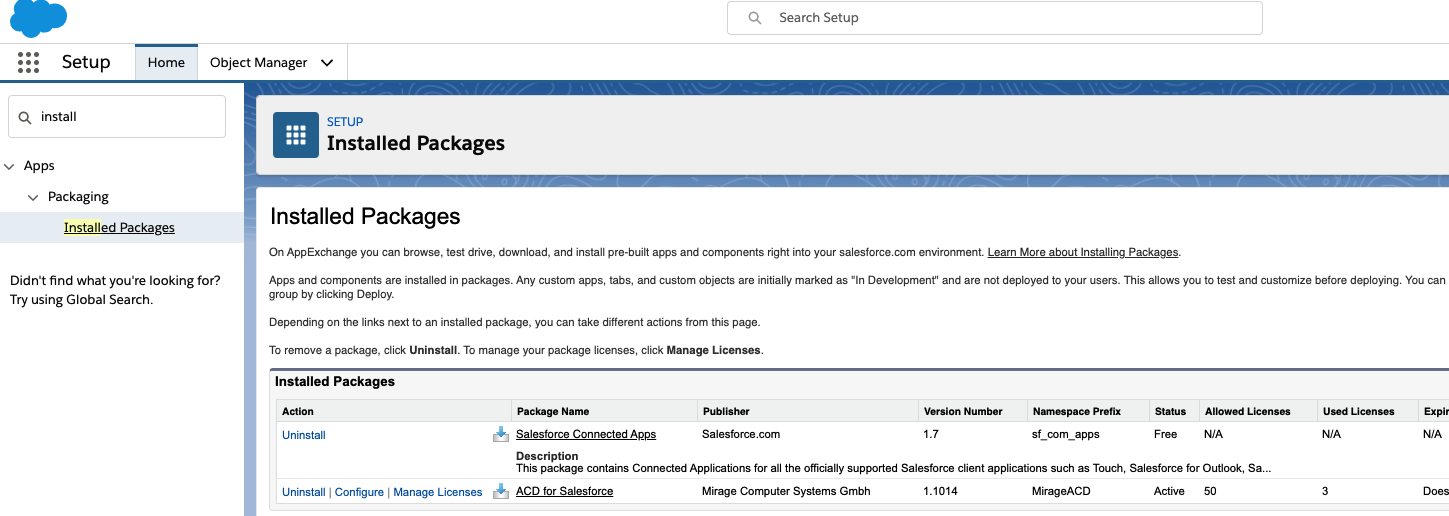
Task: Open the Object Manager dropdown arrow
Action: click(x=327, y=63)
